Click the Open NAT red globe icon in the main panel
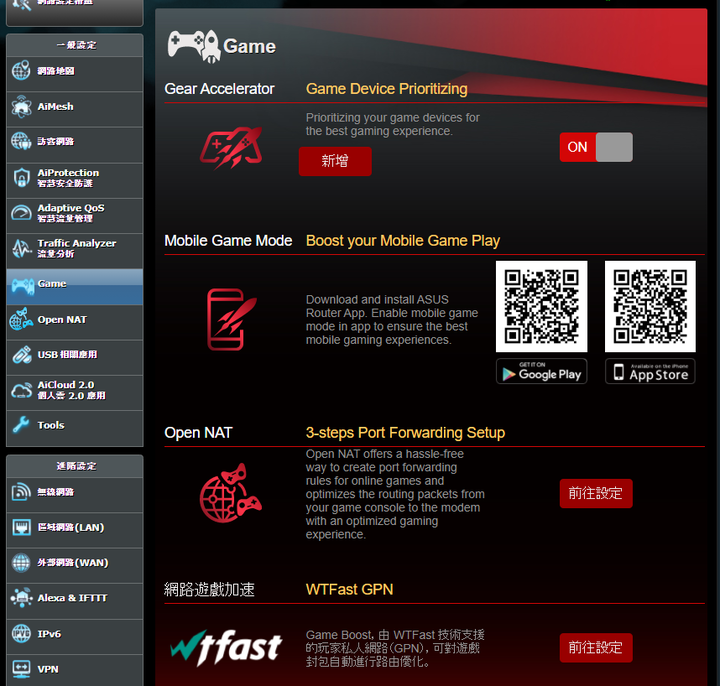This screenshot has width=720, height=686. pos(231,493)
